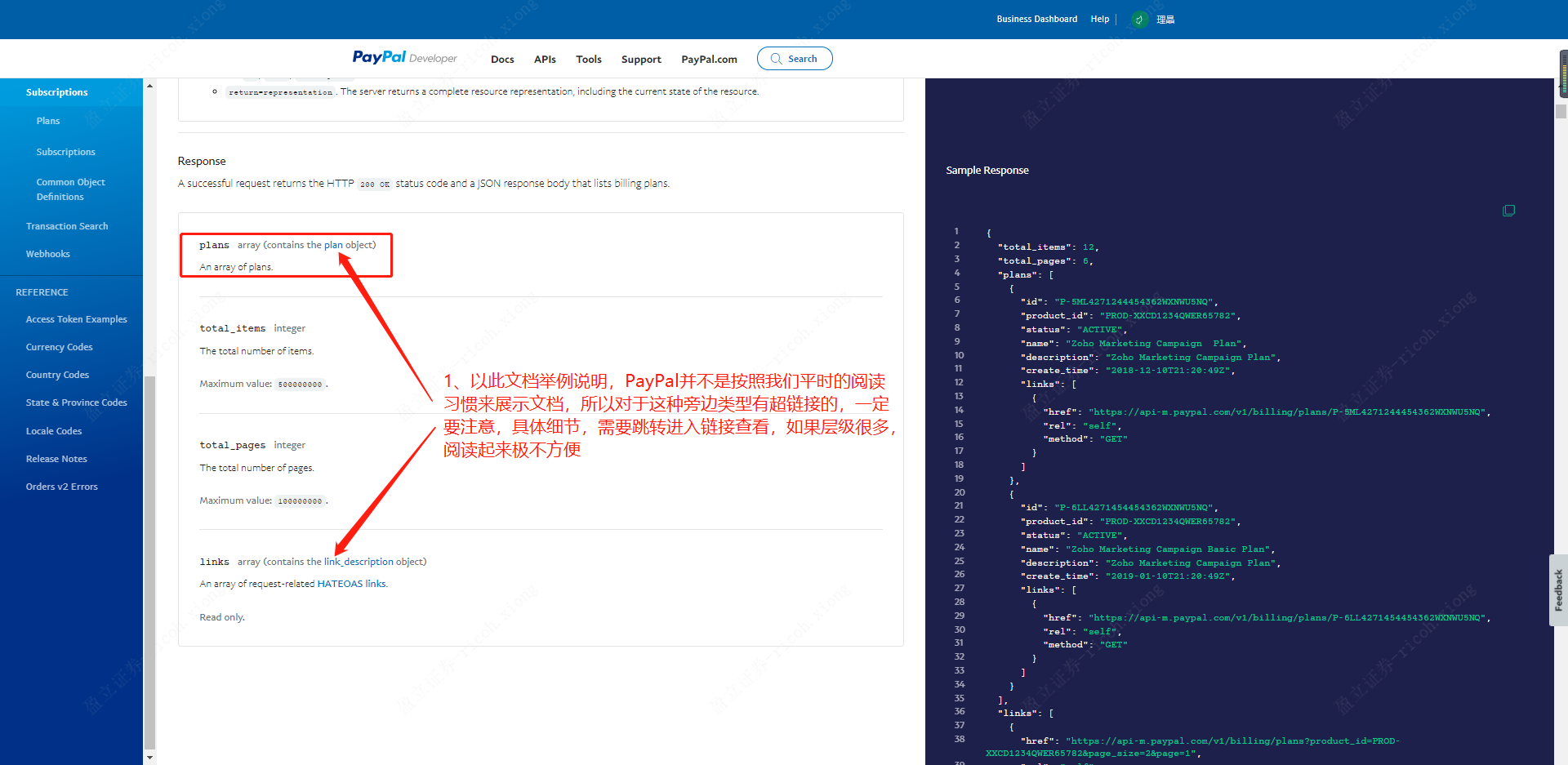
Task: Click the user avatar icon in header
Action: click(1140, 20)
